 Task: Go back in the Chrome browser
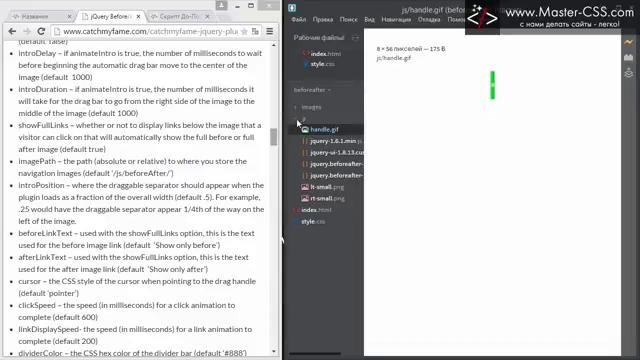click(x=12, y=31)
